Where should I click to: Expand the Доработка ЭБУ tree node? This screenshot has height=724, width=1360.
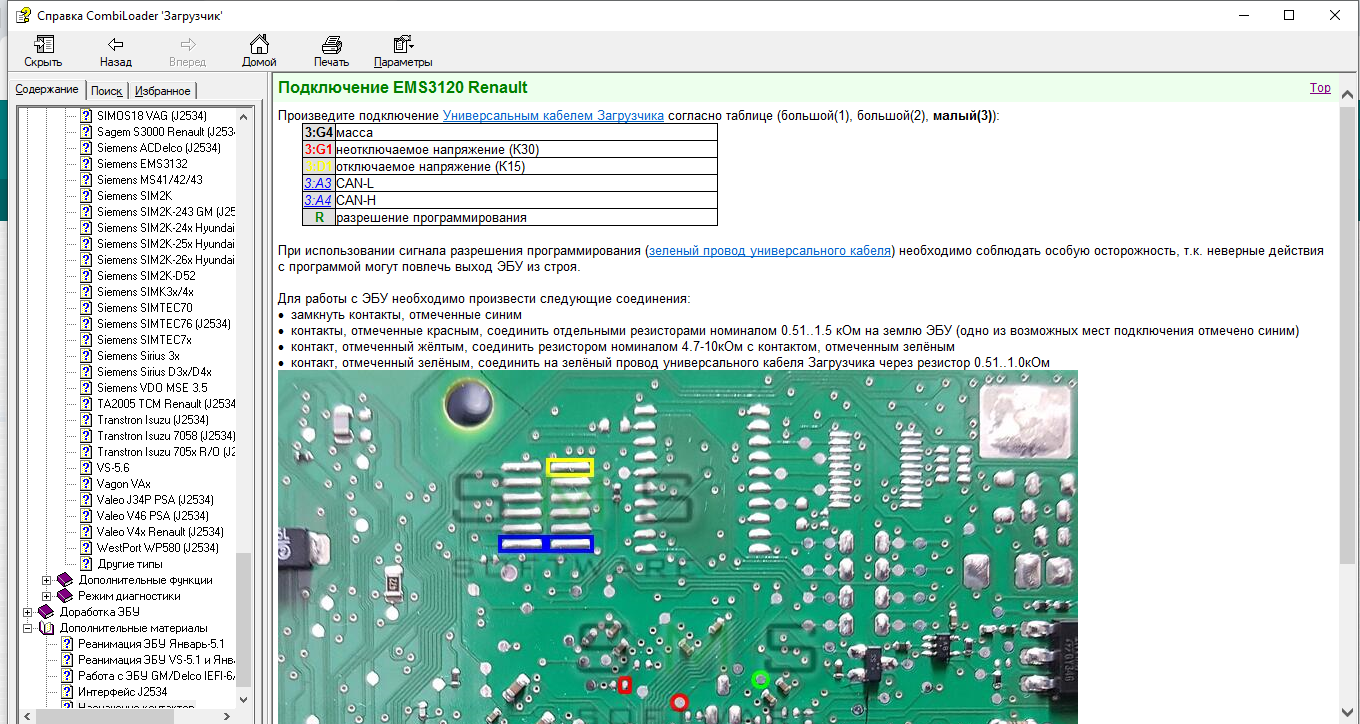pyautogui.click(x=27, y=612)
